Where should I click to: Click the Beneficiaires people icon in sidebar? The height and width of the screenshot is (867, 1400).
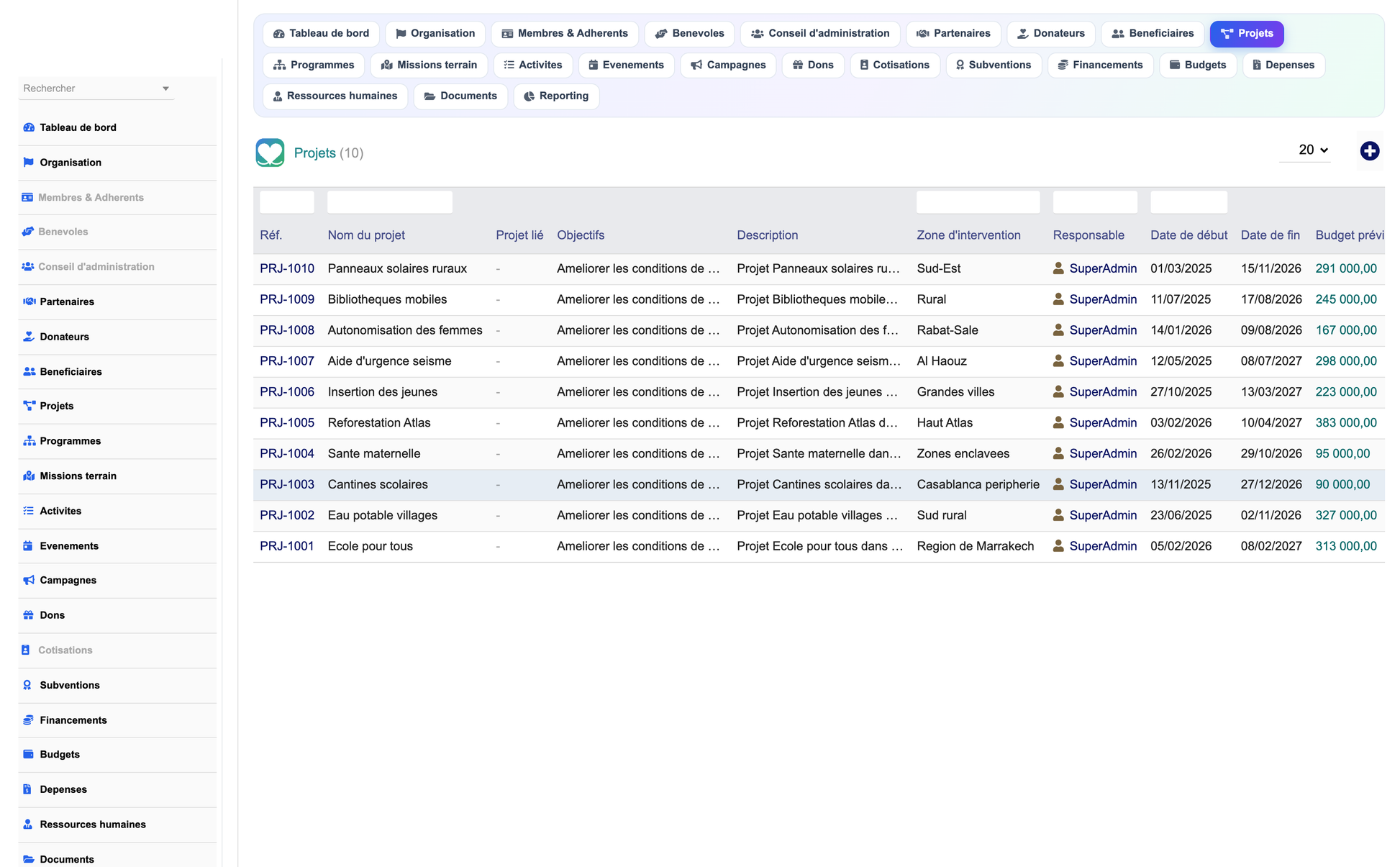[29, 372]
